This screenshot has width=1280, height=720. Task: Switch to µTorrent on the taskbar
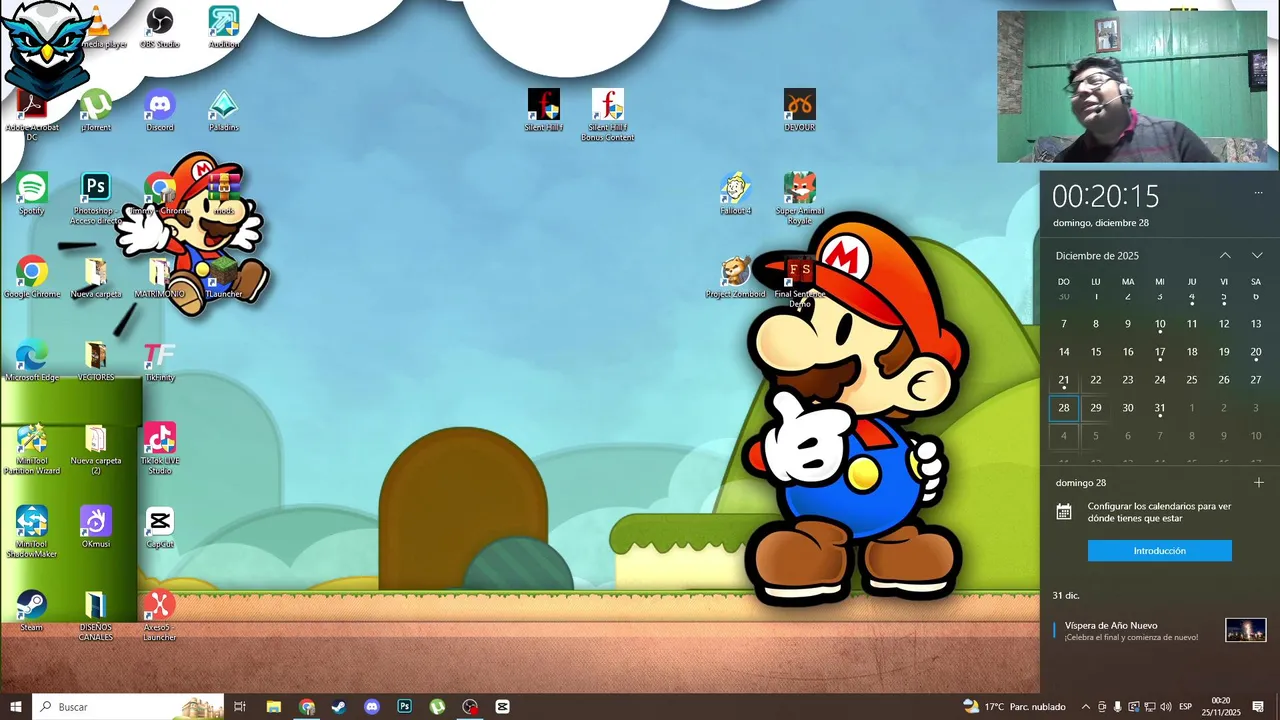(x=438, y=707)
